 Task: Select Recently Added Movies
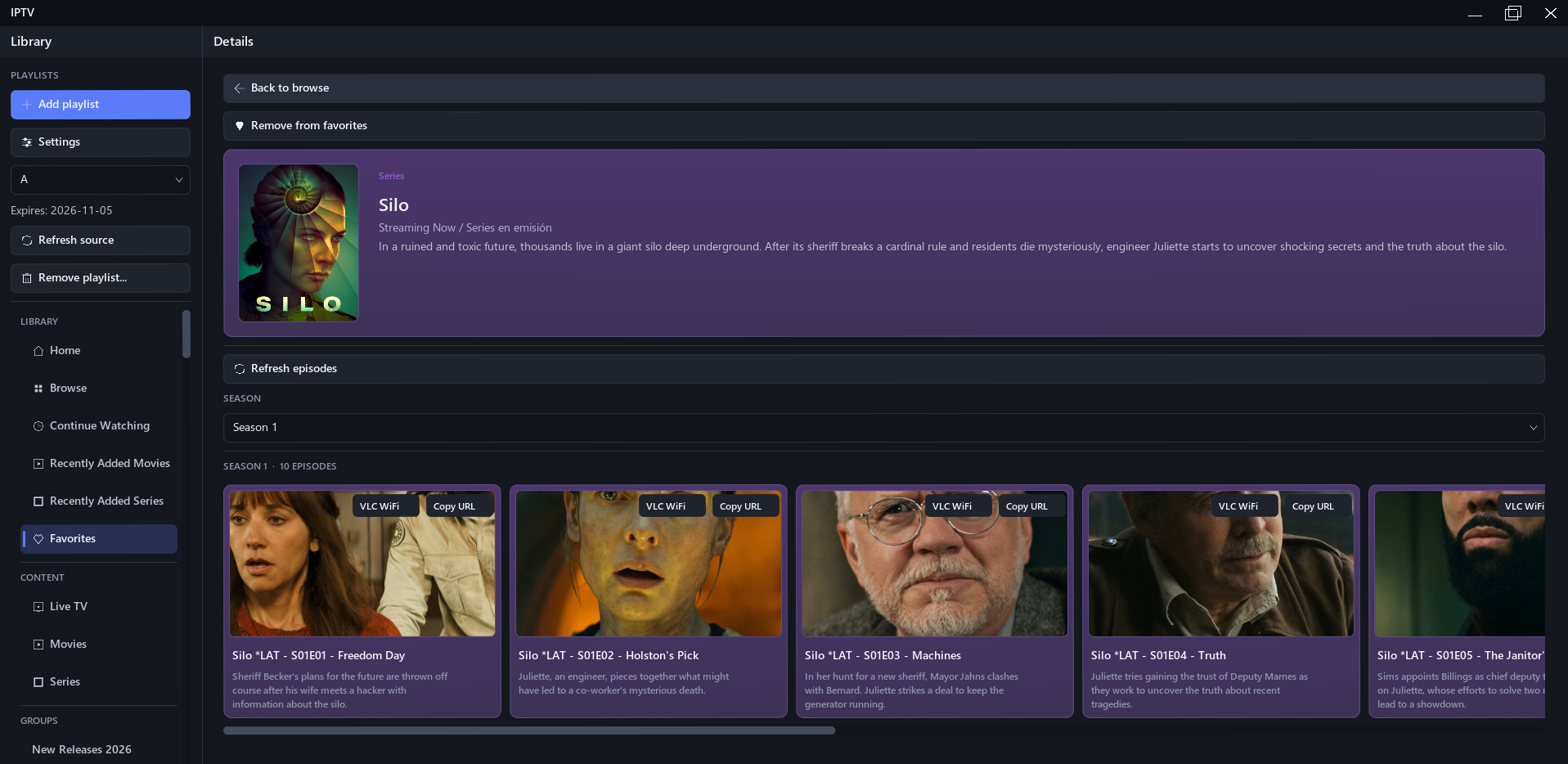pyautogui.click(x=99, y=464)
